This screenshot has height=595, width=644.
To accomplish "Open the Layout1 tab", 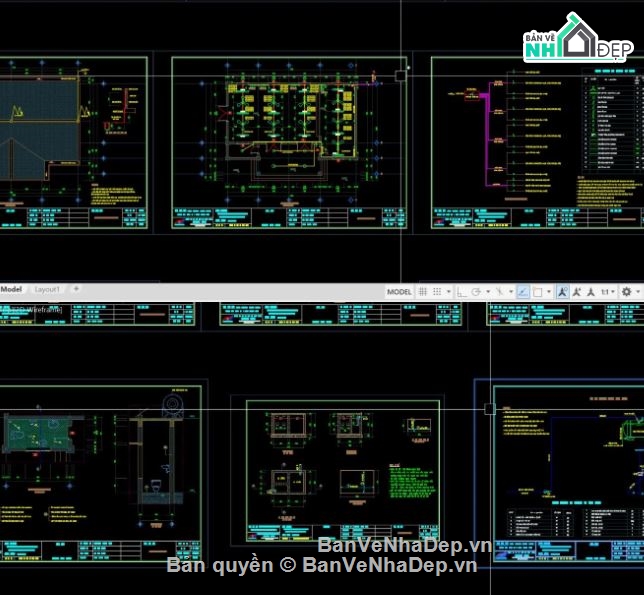I will coord(47,289).
